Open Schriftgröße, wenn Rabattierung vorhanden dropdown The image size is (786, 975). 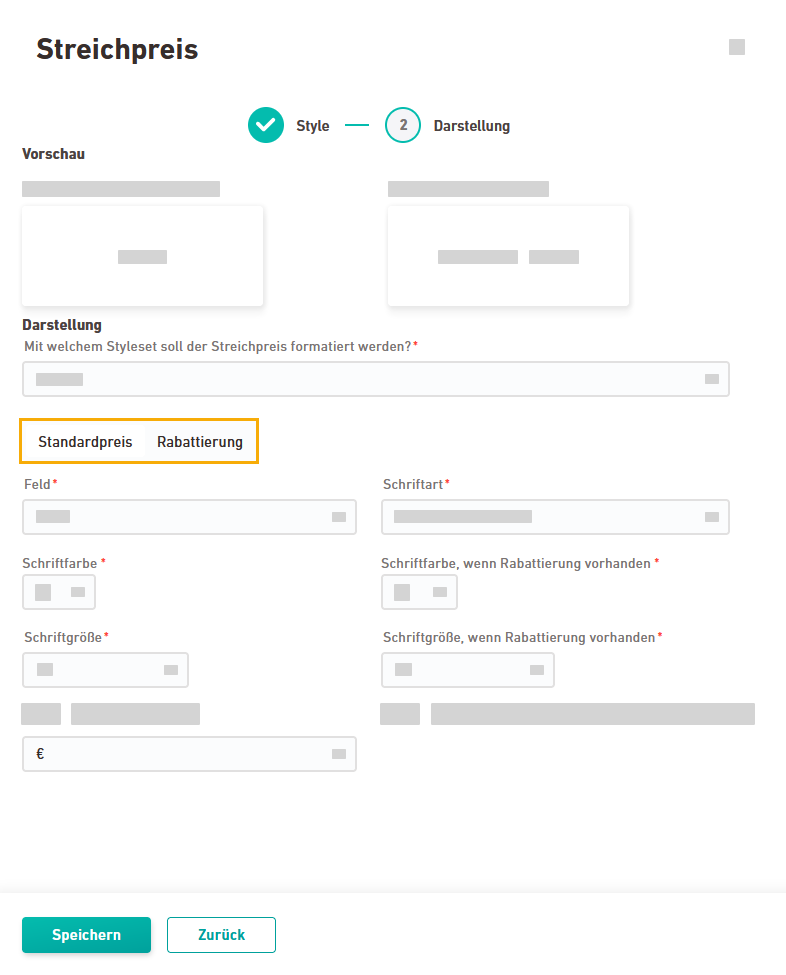tap(537, 669)
